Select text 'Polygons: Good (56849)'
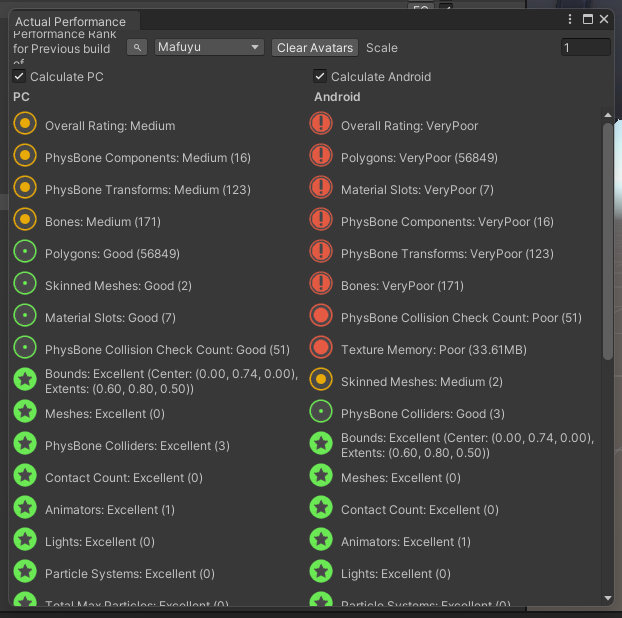This screenshot has width=622, height=618. point(112,254)
